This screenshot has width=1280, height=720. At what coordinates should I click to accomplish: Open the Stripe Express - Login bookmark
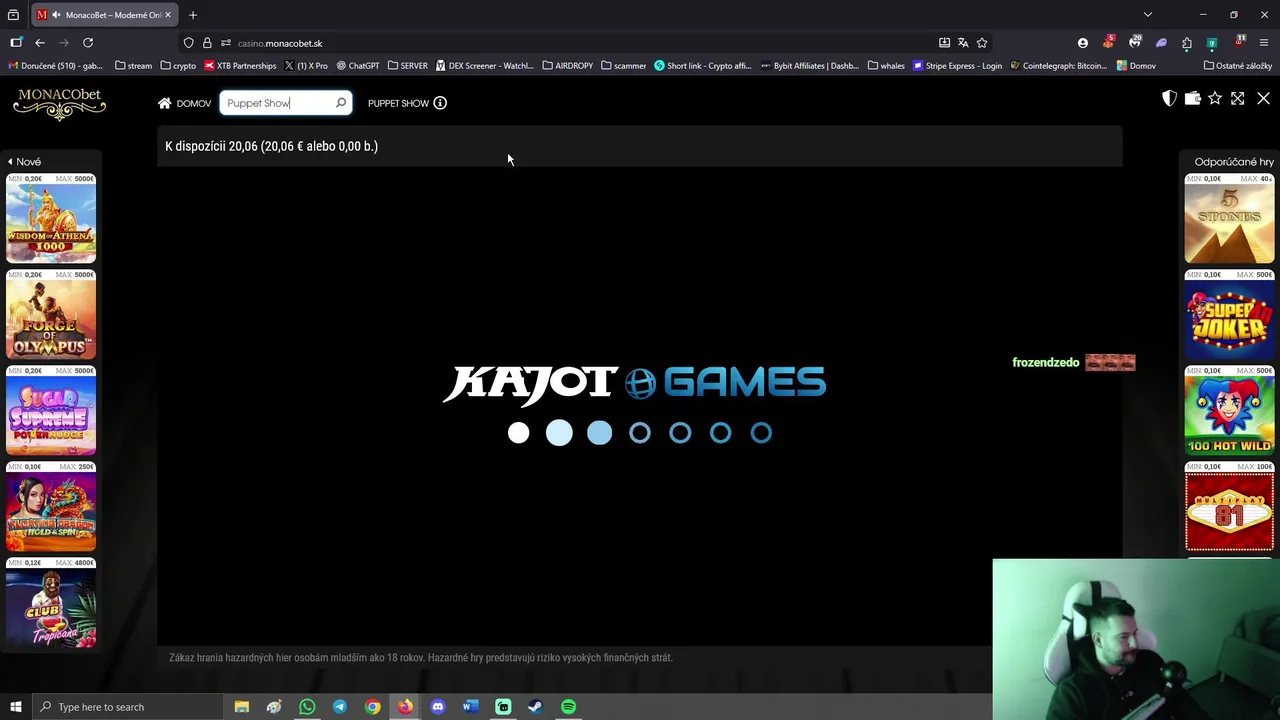[x=957, y=66]
